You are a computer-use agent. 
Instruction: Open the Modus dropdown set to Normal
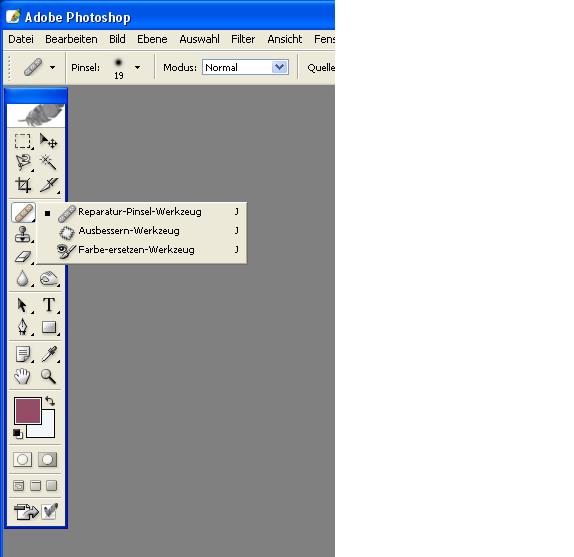tap(245, 67)
